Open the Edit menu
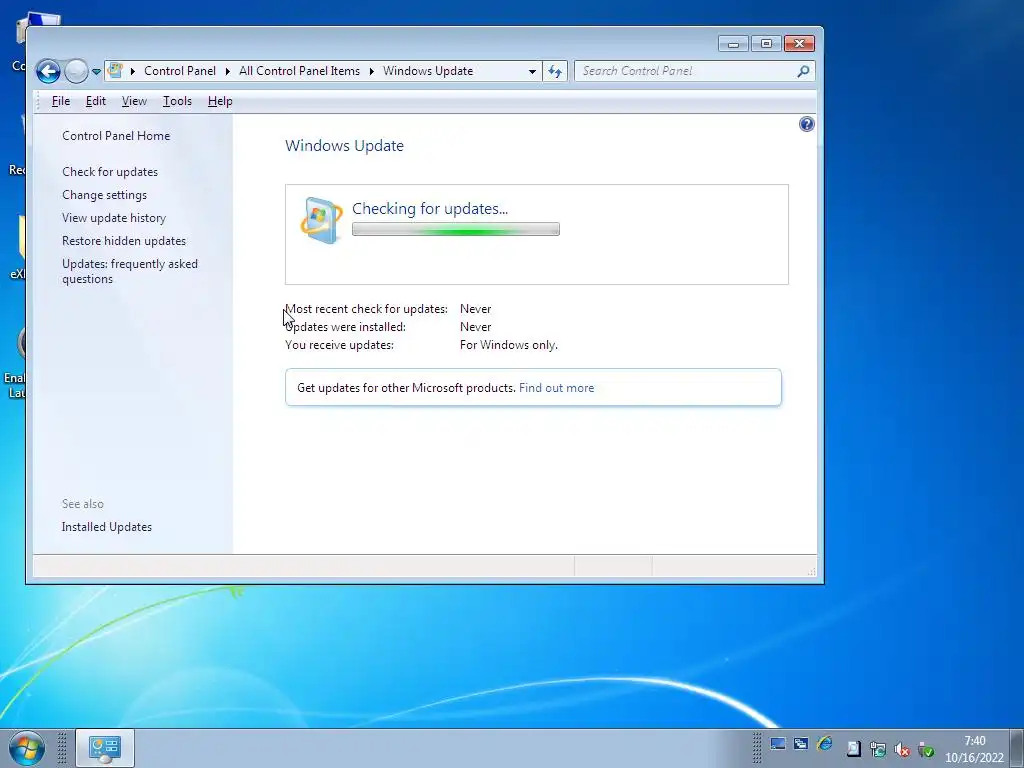The height and width of the screenshot is (768, 1024). click(x=95, y=101)
